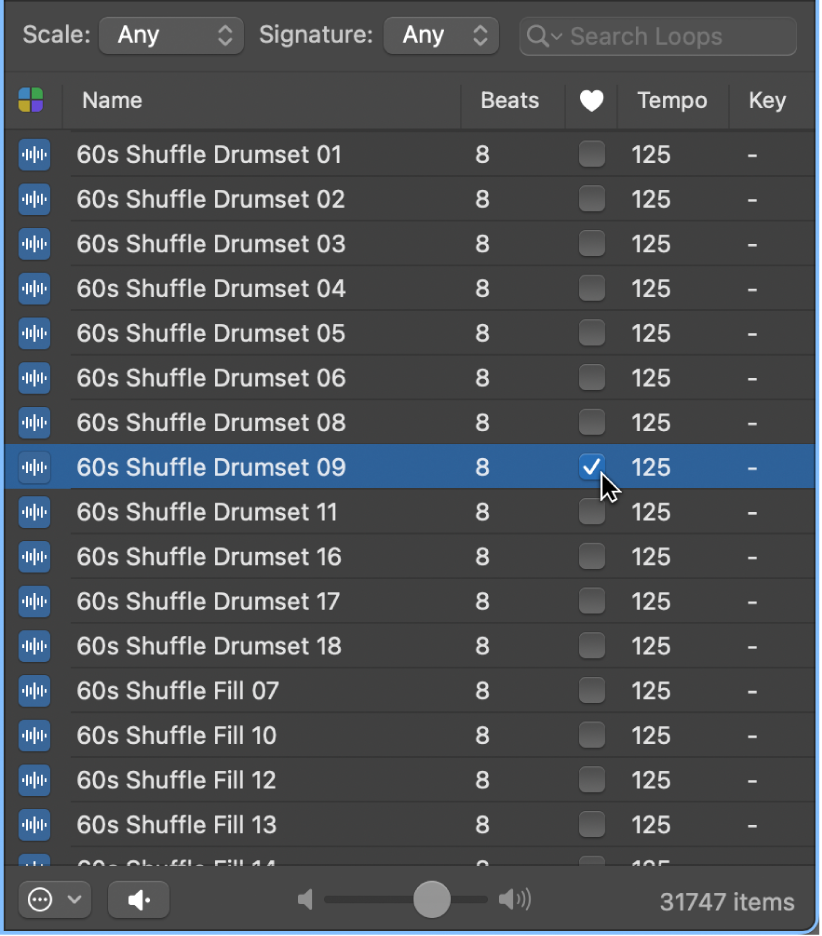822x936 pixels.
Task: Sort loops by the Tempo column
Action: coord(672,100)
